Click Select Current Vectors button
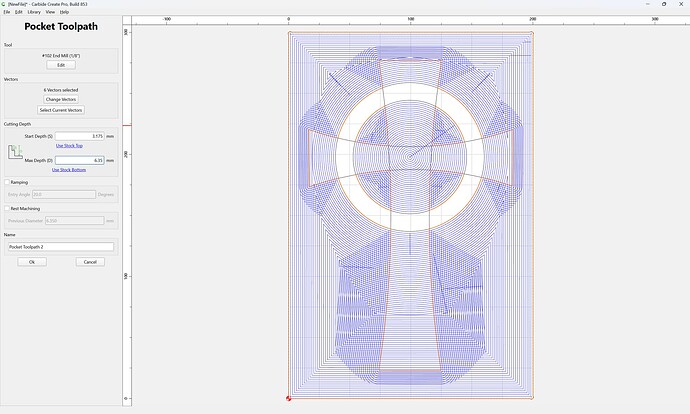Image resolution: width=690 pixels, height=414 pixels. click(61, 110)
